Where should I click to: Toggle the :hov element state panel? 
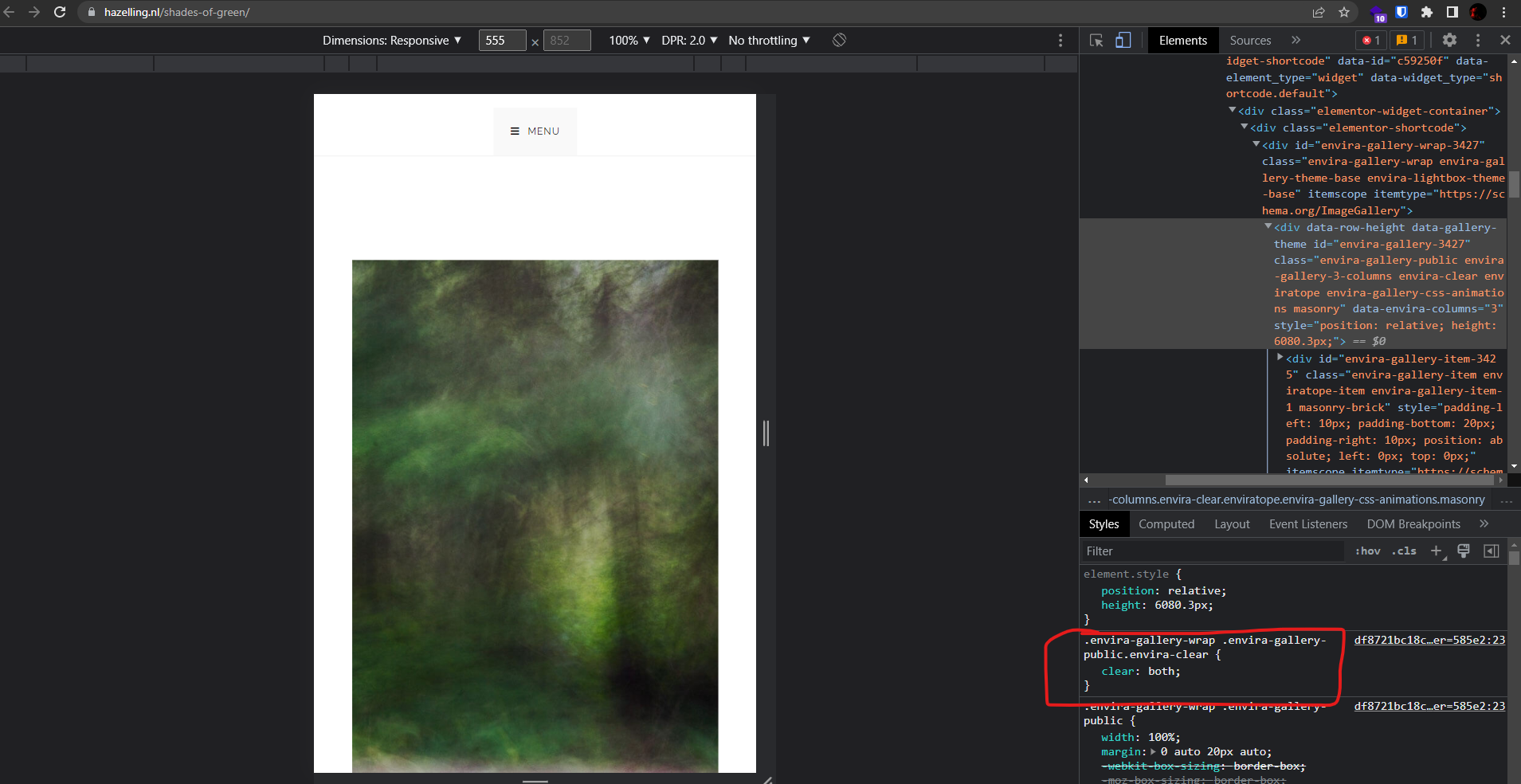1368,551
